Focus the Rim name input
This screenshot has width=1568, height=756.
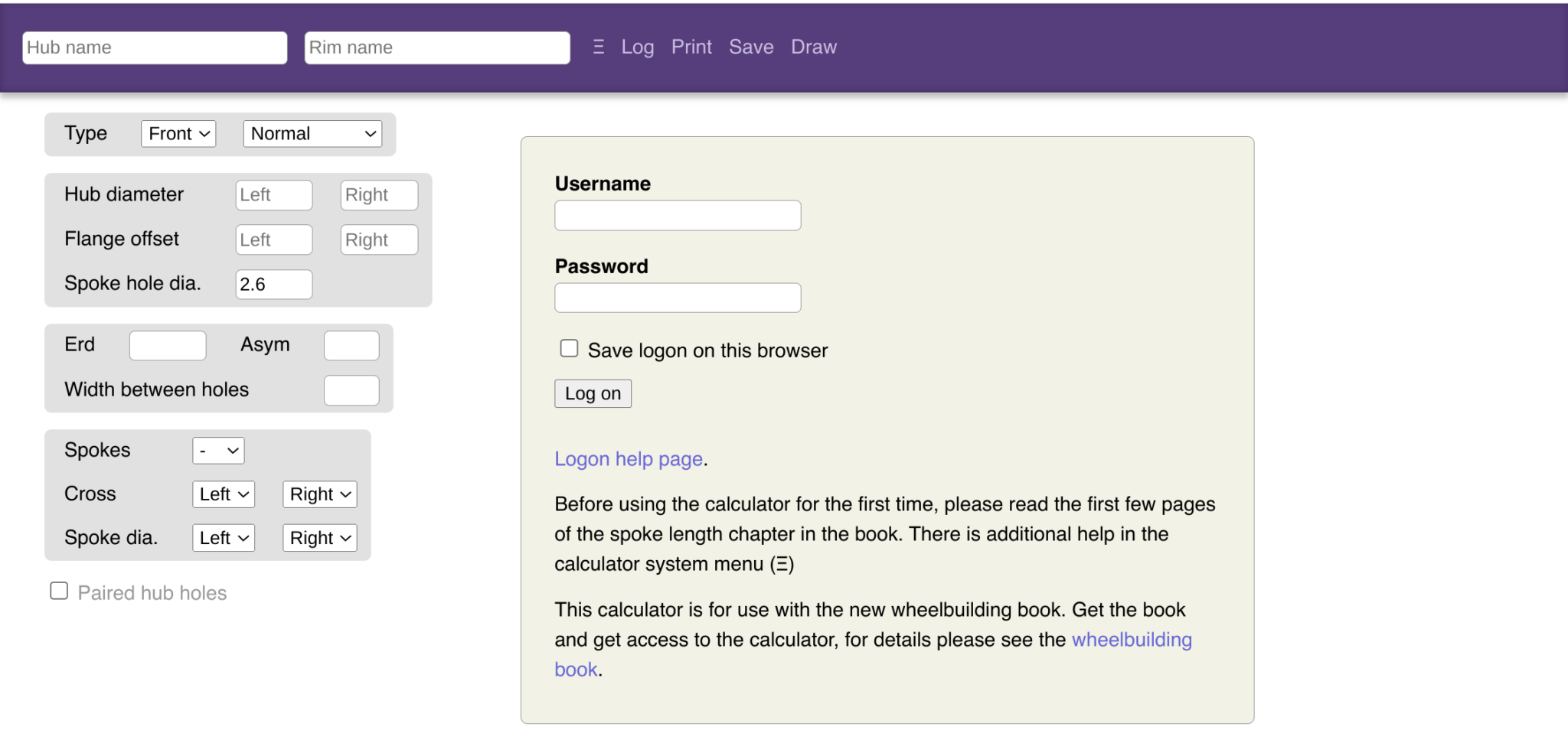(437, 47)
